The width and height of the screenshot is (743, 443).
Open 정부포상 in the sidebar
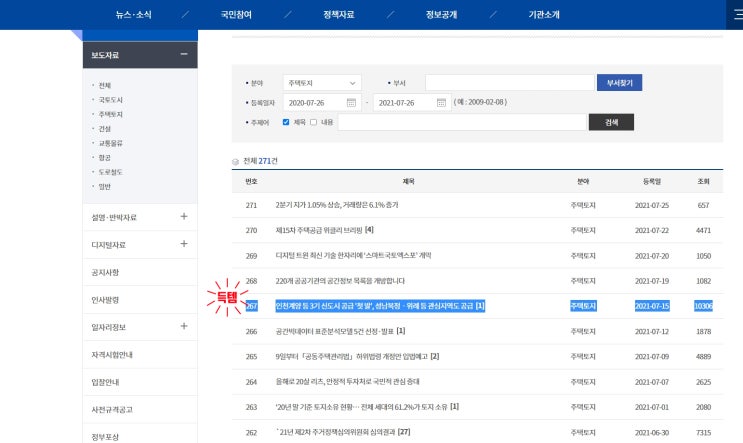[x=105, y=437]
